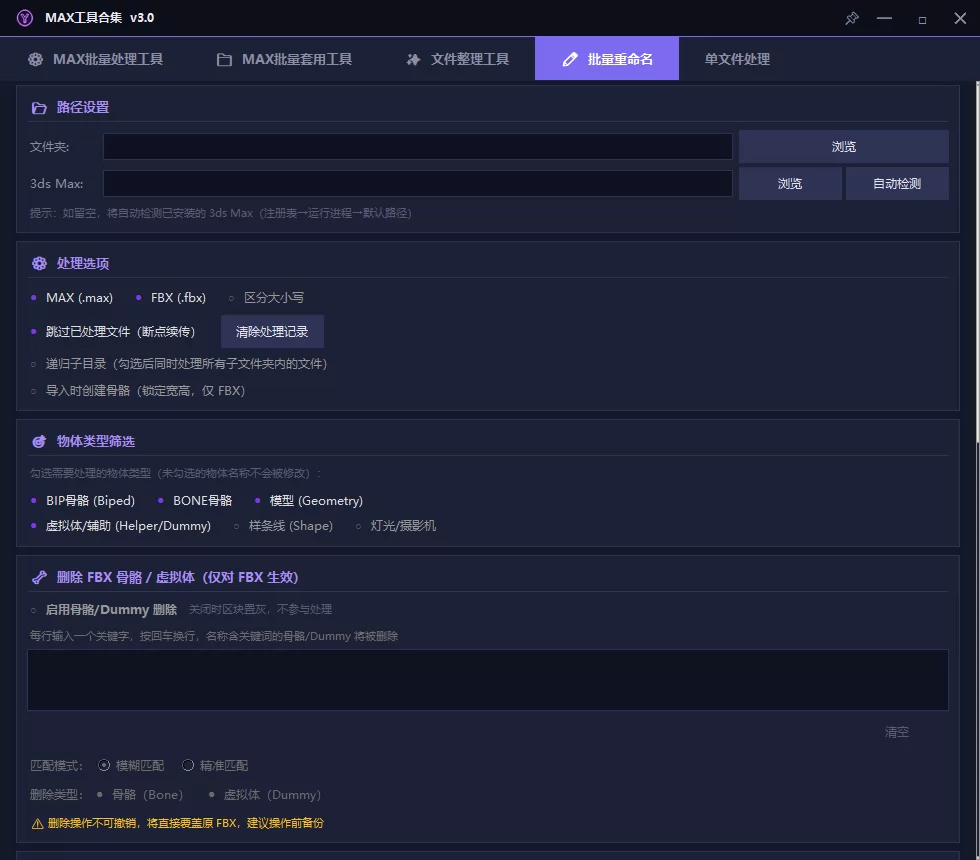Toggle 模型 (Geometry) filter

(x=309, y=501)
